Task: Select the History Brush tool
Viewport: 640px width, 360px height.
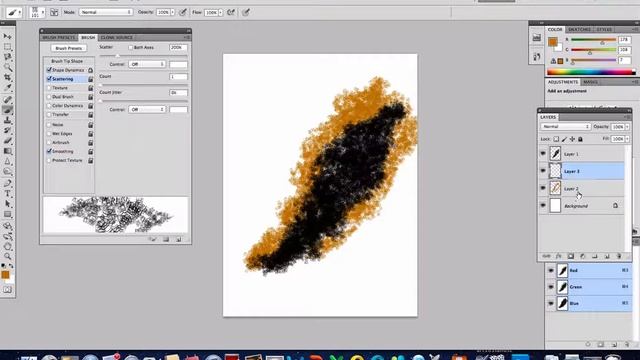Action: tap(7, 130)
